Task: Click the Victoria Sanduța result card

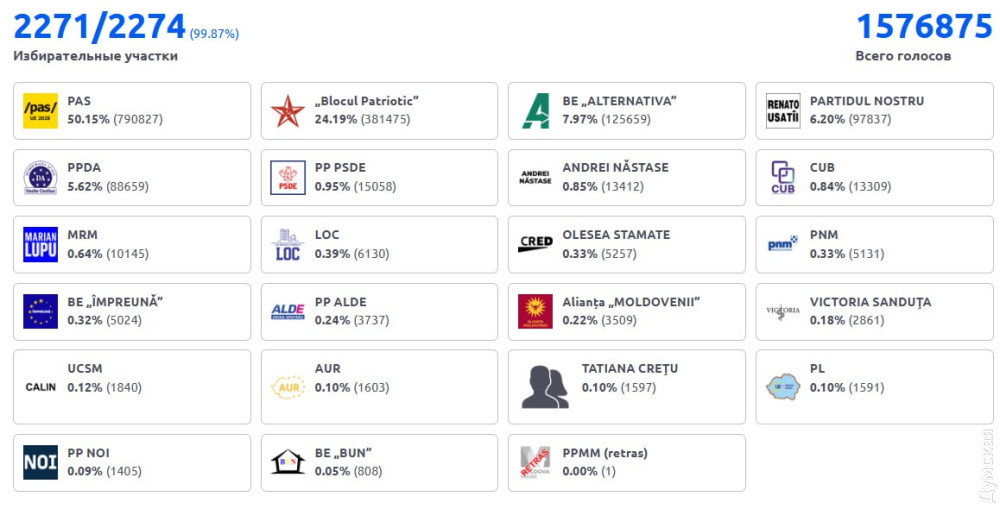Action: point(874,312)
